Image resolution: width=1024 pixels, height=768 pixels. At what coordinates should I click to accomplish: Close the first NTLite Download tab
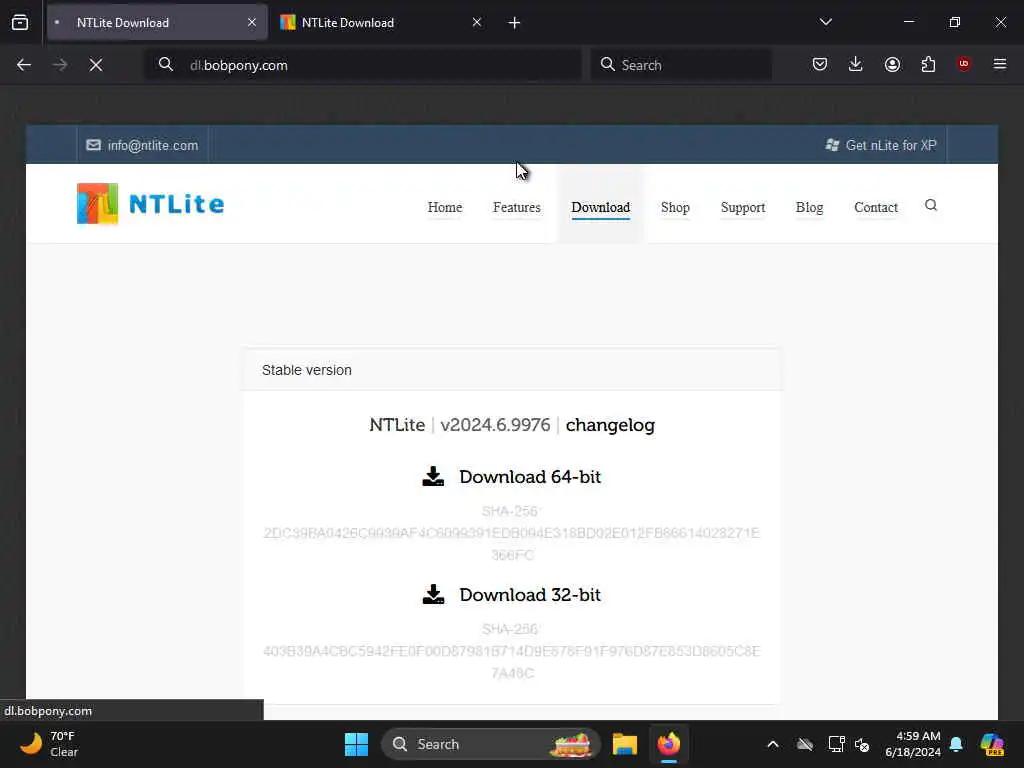pyautogui.click(x=252, y=22)
